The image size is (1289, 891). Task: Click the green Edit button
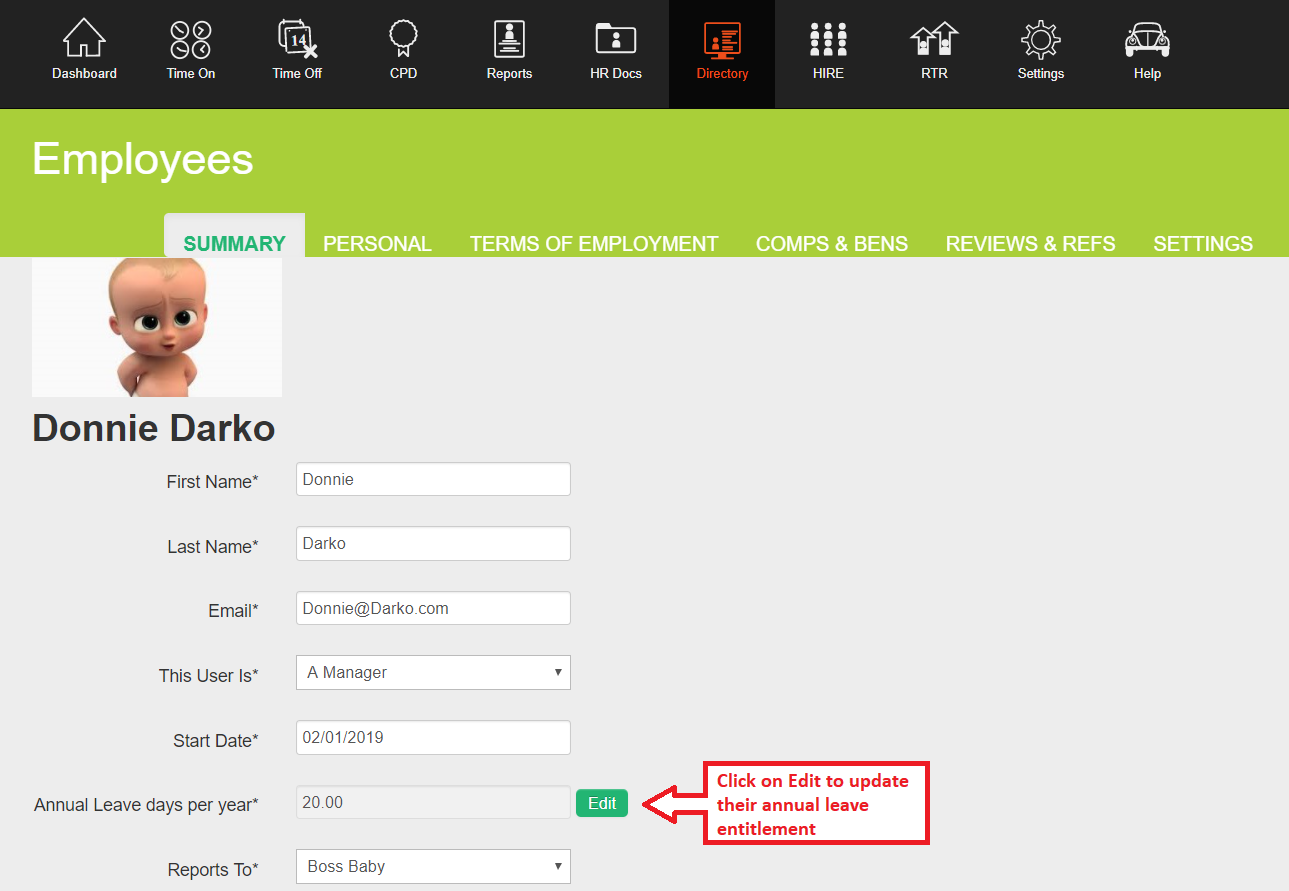click(602, 804)
